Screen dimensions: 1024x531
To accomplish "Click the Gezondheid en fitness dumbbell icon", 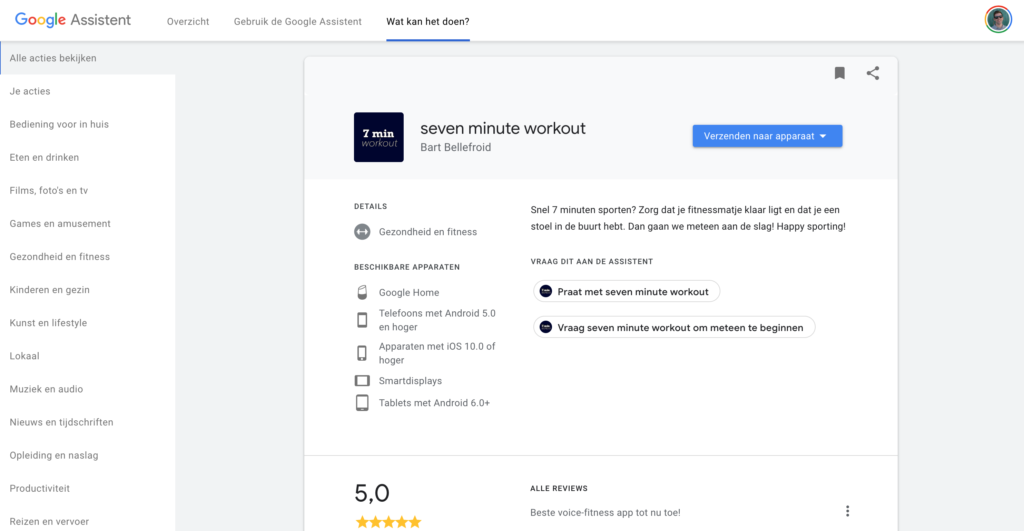I will pyautogui.click(x=362, y=232).
